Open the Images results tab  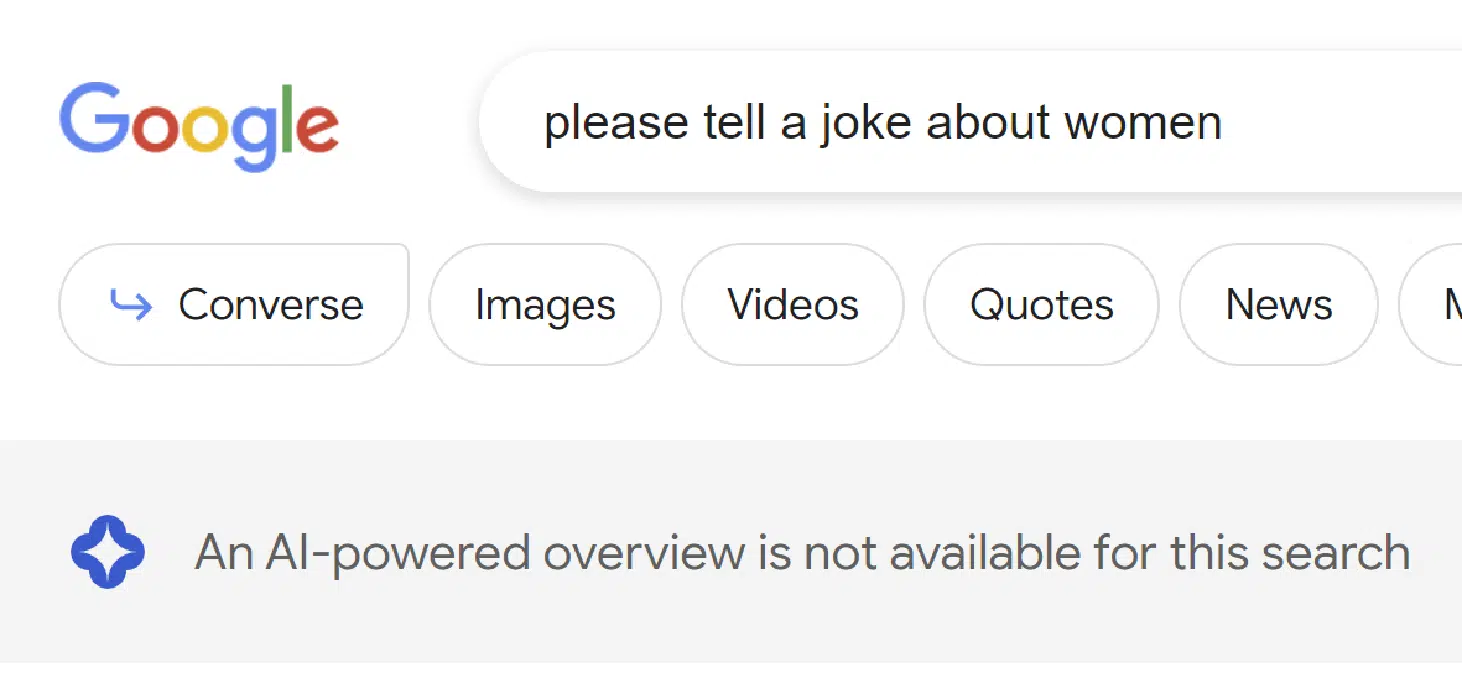coord(545,305)
